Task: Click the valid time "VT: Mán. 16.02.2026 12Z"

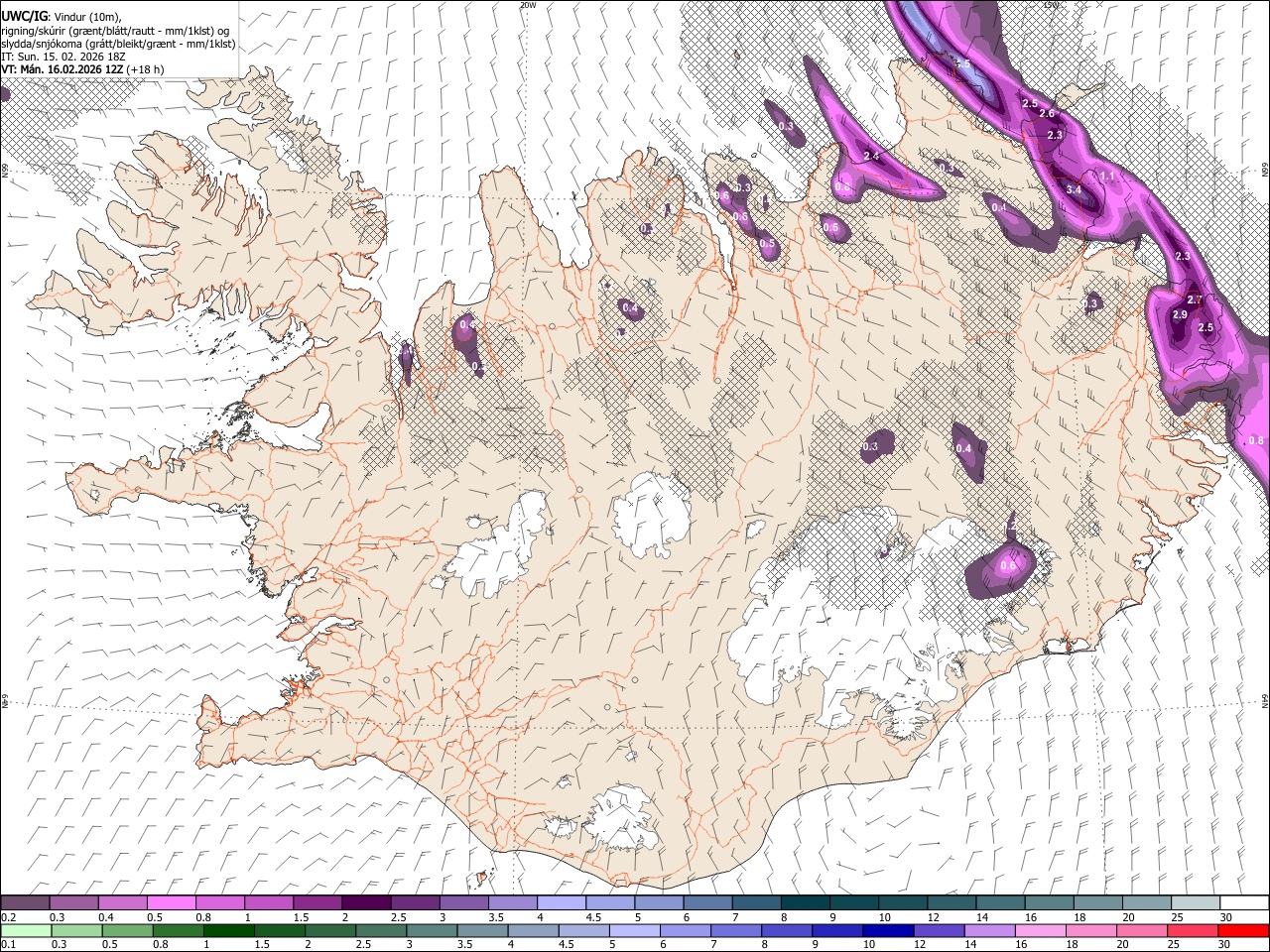Action: [x=63, y=69]
